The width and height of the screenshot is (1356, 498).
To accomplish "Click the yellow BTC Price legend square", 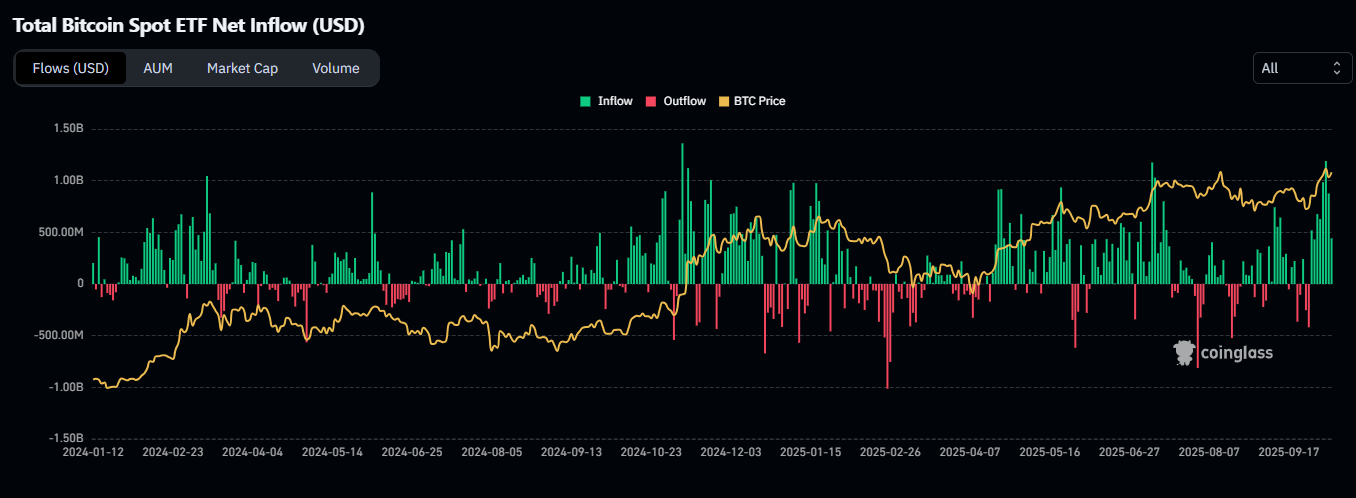I will click(x=725, y=101).
